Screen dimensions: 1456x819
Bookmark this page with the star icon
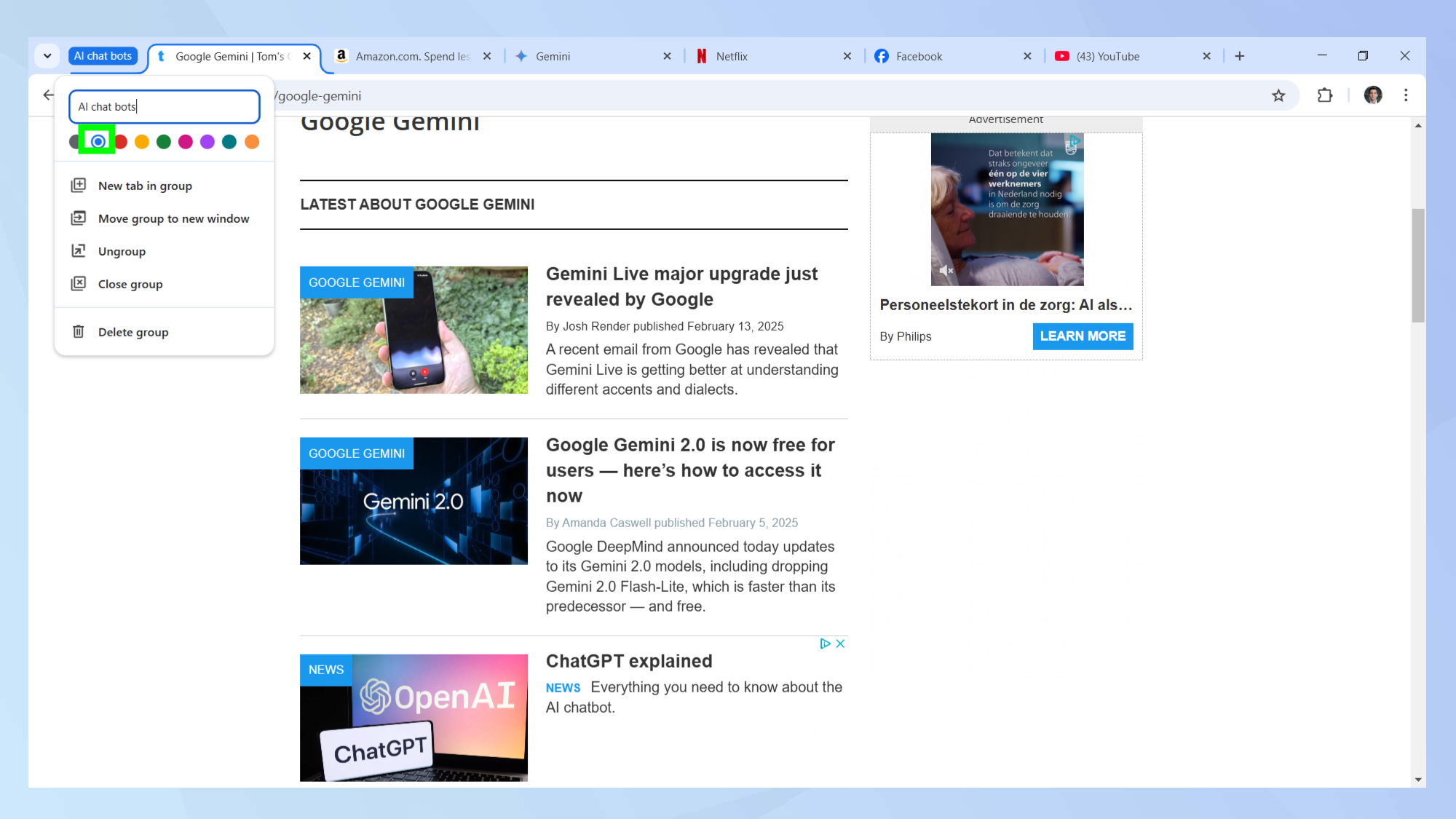click(x=1278, y=95)
